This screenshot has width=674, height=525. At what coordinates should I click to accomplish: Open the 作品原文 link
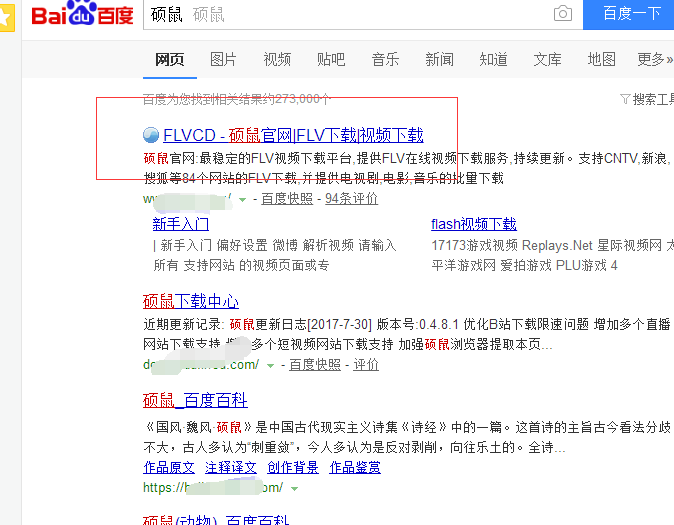(169, 467)
